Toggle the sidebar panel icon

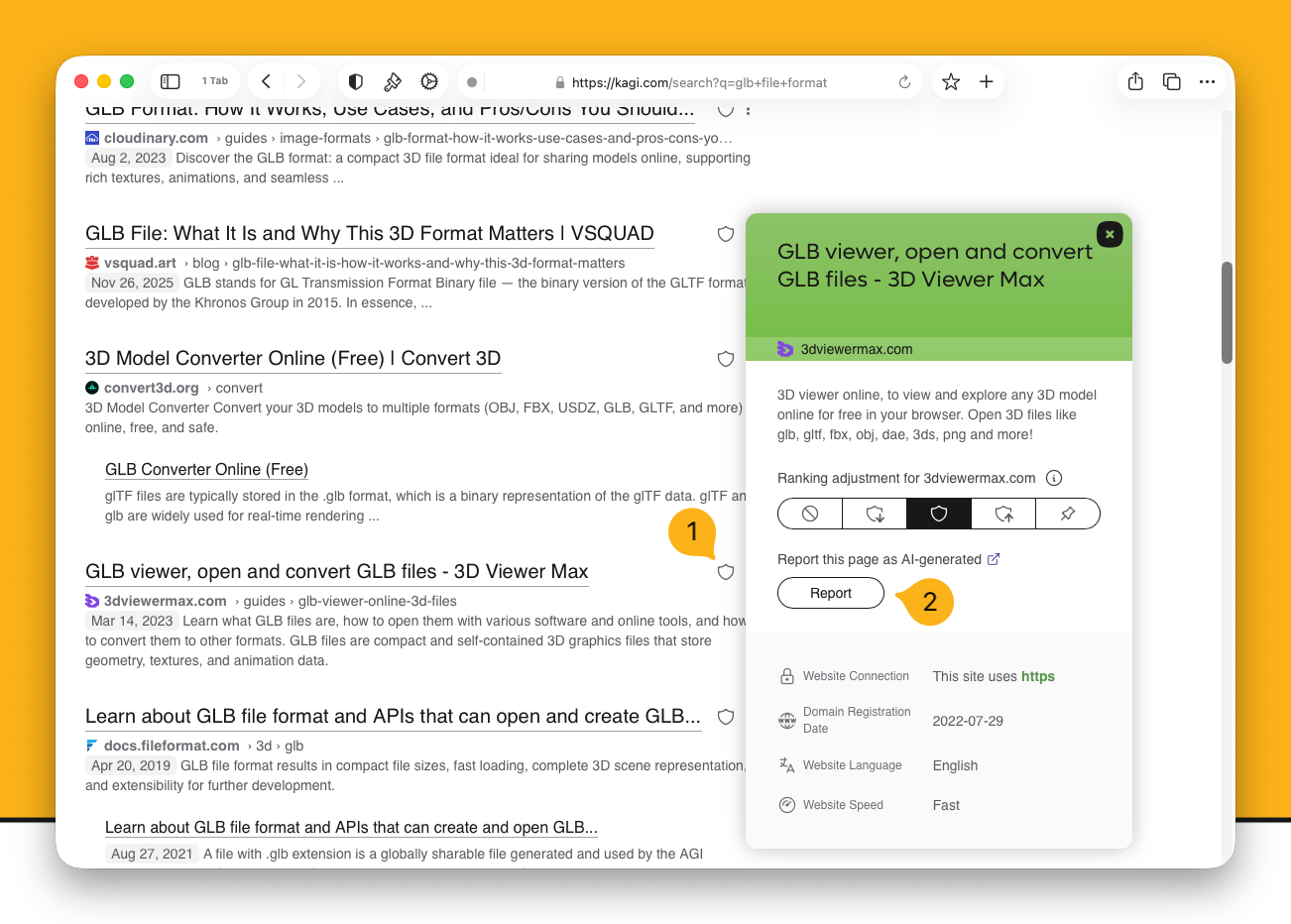[171, 81]
